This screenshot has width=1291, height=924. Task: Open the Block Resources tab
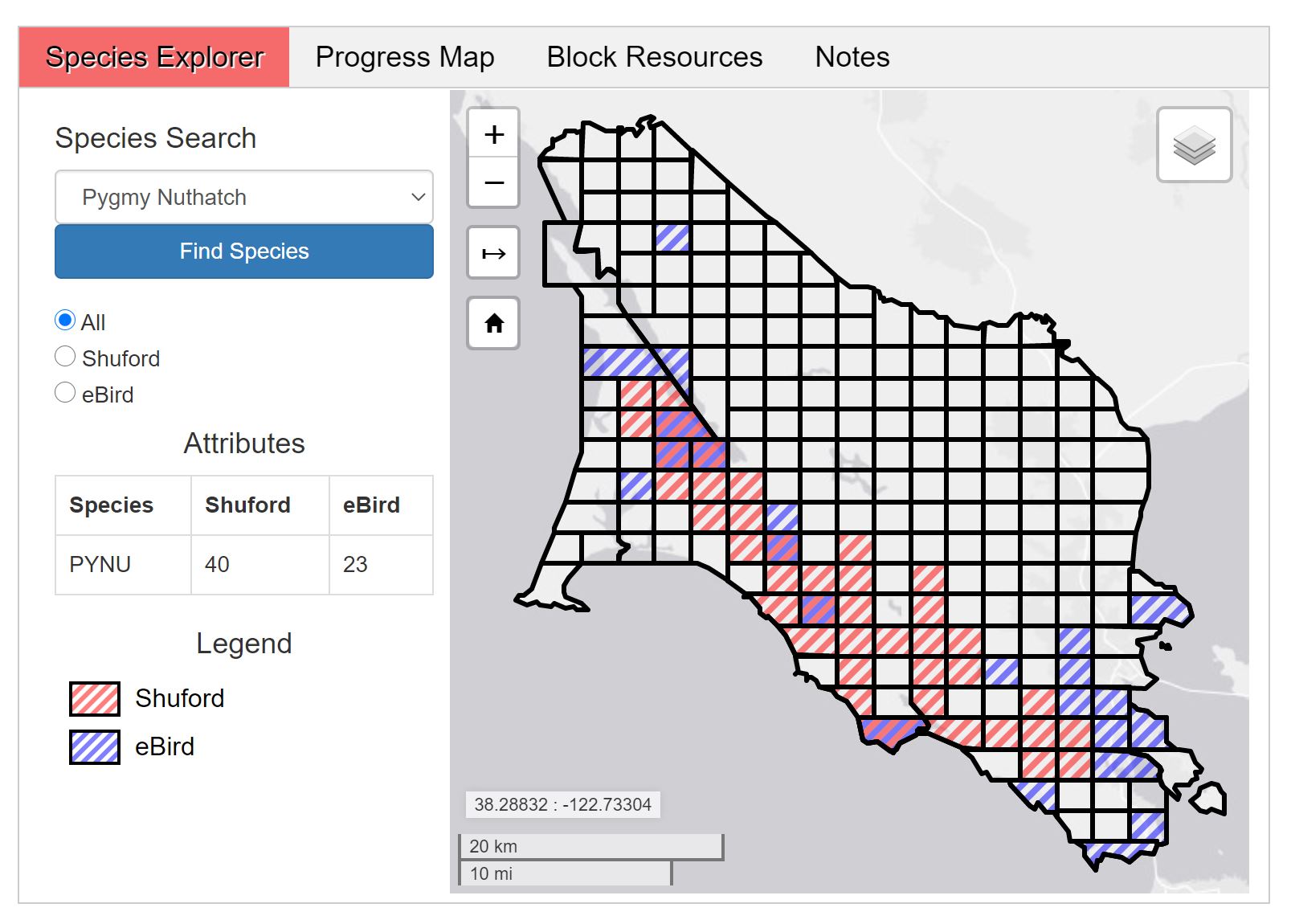(x=654, y=57)
